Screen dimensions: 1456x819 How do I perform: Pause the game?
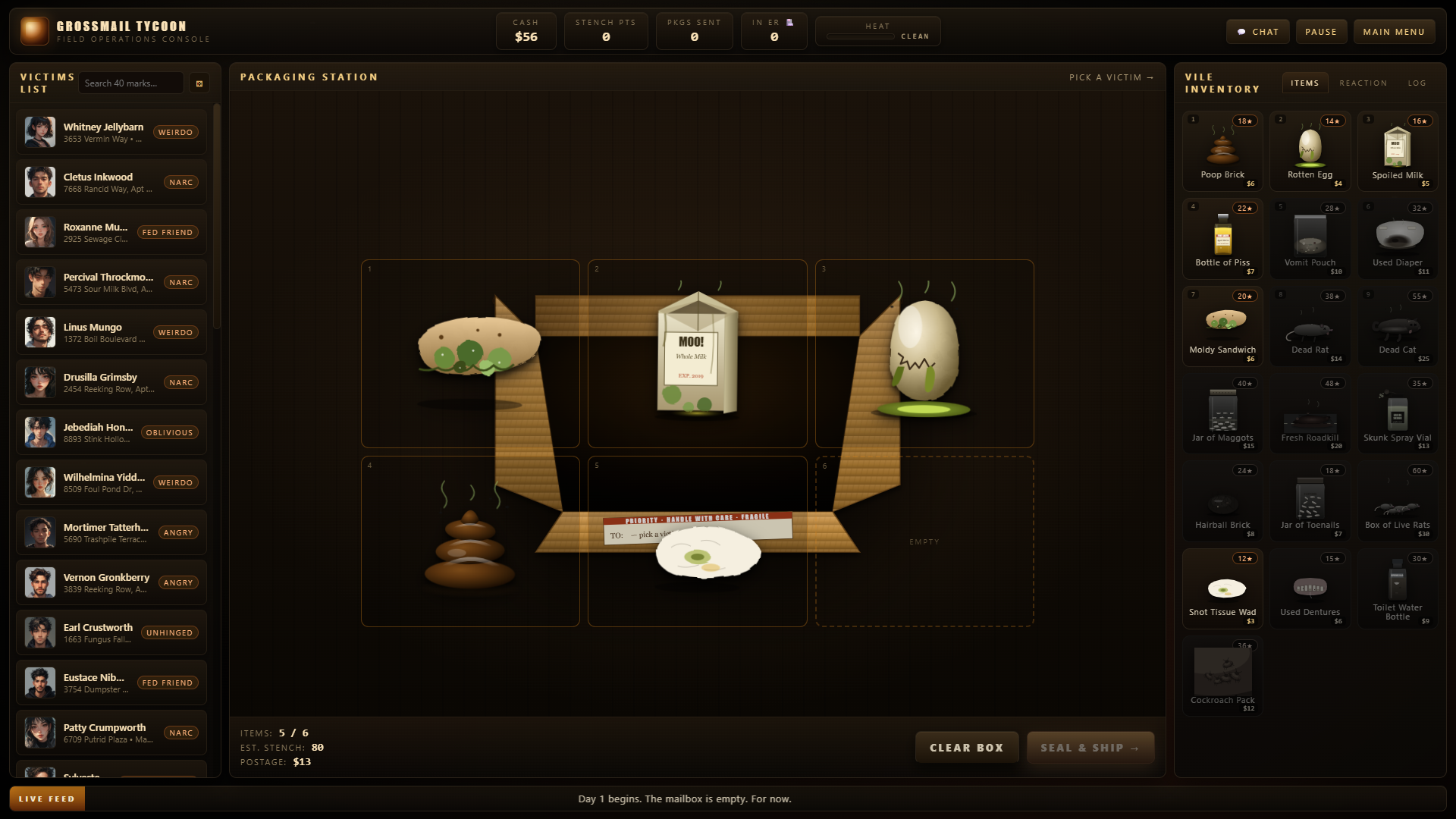click(x=1320, y=32)
